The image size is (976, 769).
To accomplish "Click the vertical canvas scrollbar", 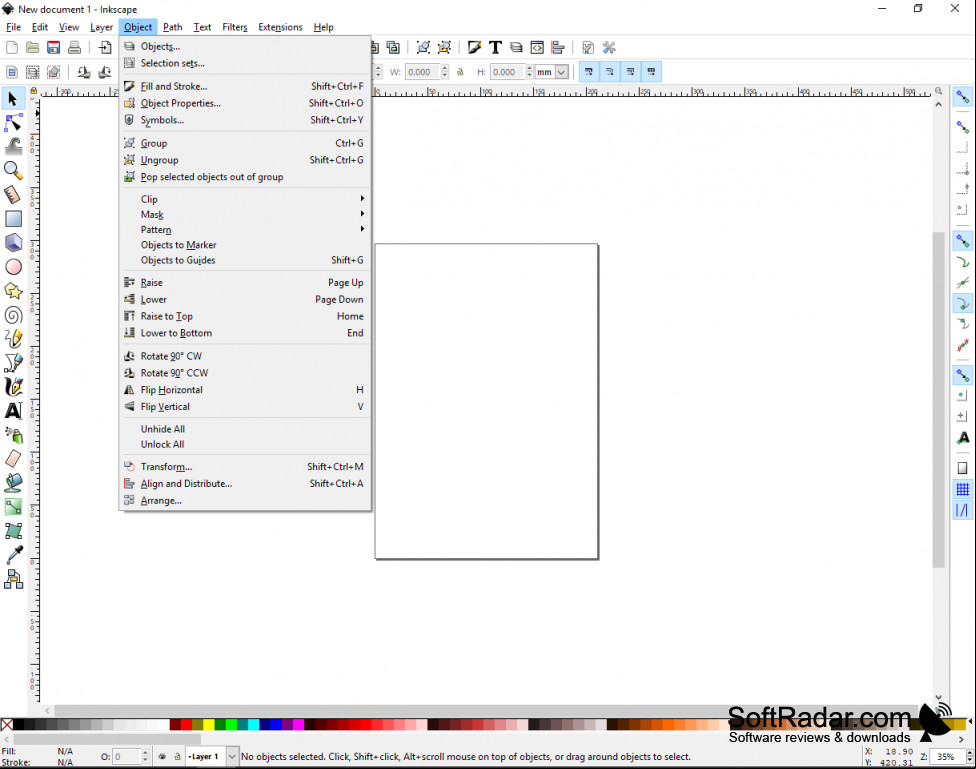I will tap(938, 400).
